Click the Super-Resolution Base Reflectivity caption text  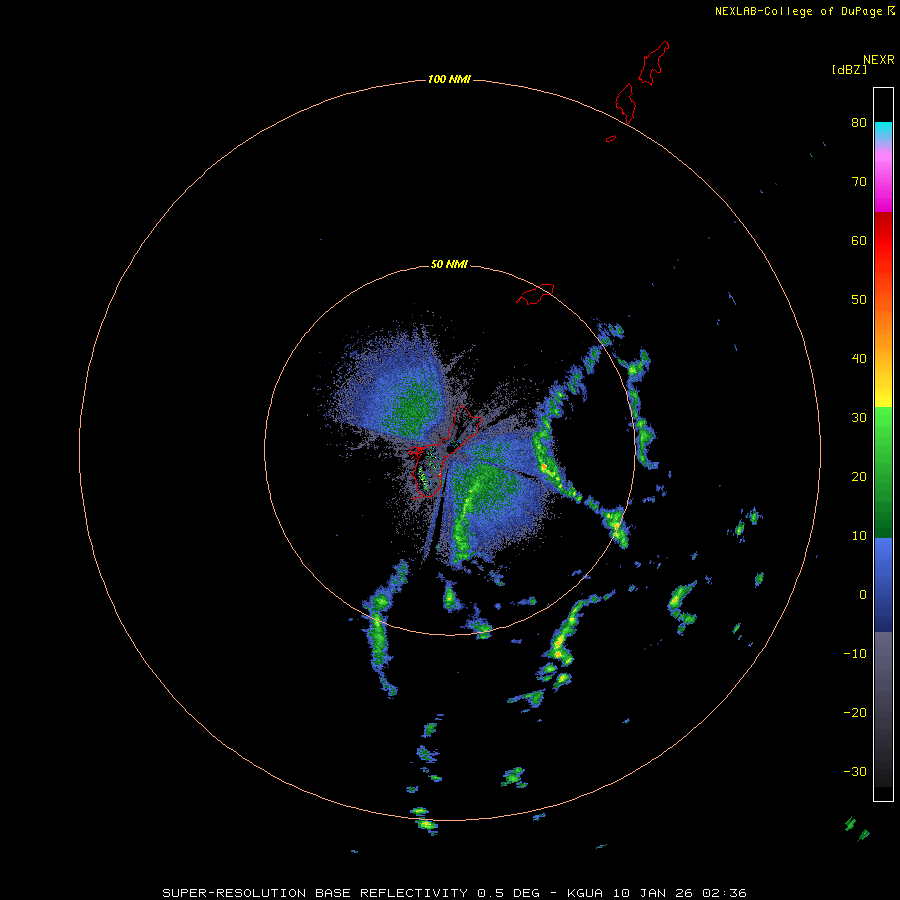(455, 893)
